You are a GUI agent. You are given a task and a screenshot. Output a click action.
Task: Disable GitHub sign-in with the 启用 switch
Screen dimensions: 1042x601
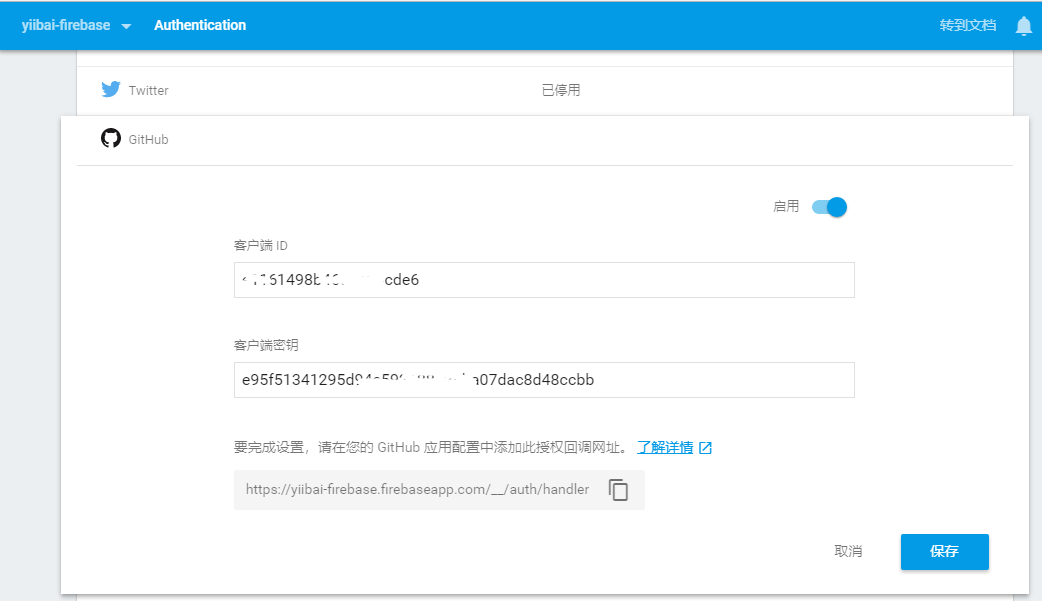click(830, 207)
